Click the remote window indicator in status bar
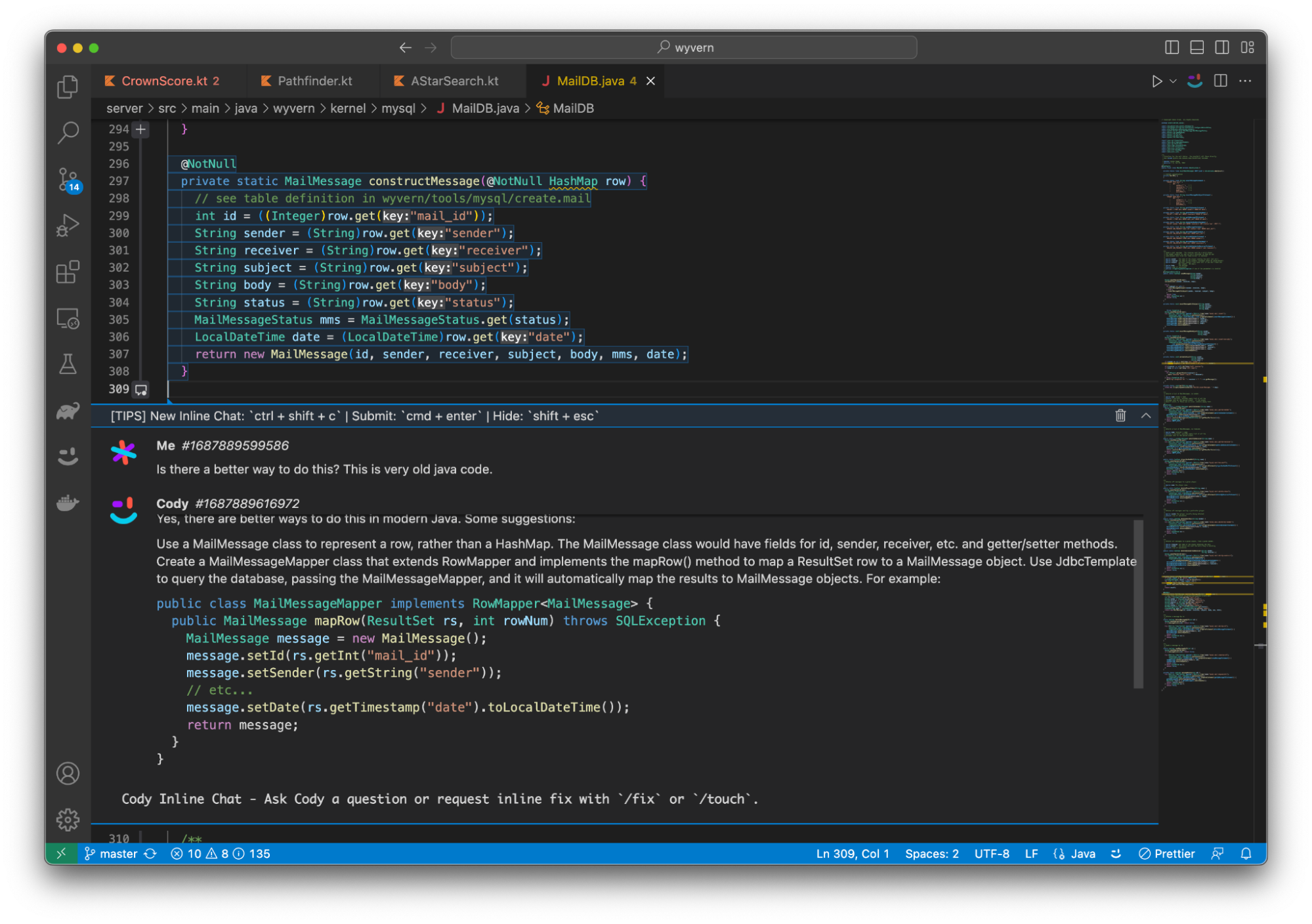Viewport: 1312px width, 924px height. click(61, 853)
